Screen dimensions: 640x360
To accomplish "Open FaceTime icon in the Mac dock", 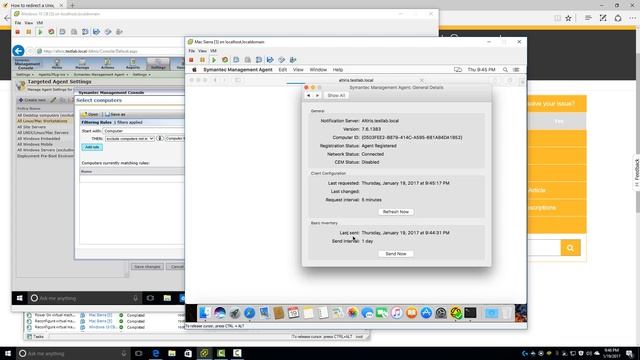I will pos(382,313).
